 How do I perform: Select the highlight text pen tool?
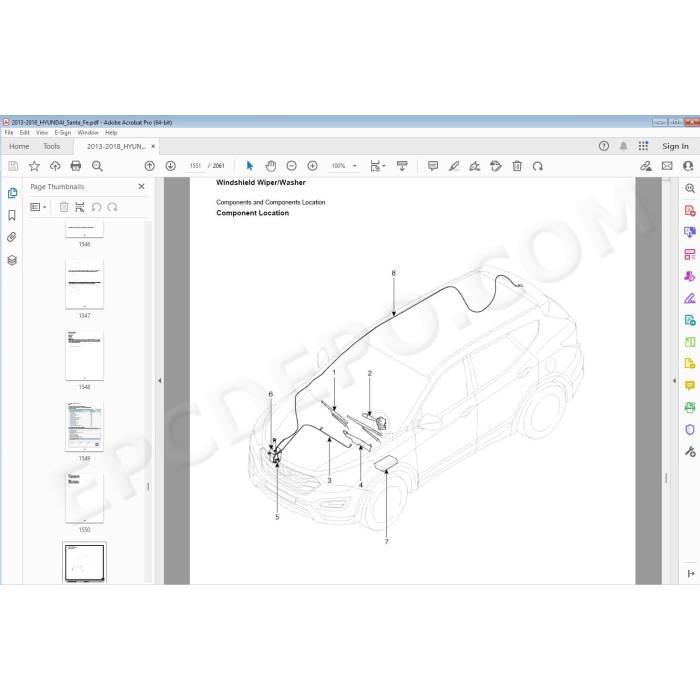pyautogui.click(x=454, y=166)
